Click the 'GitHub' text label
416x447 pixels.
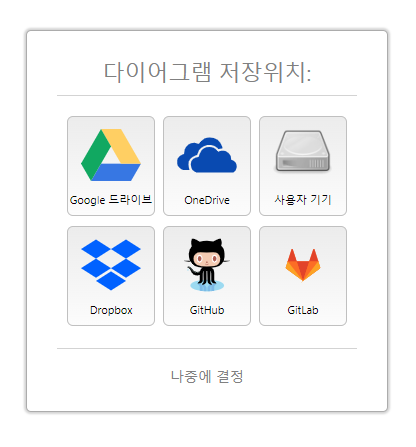coord(207,310)
